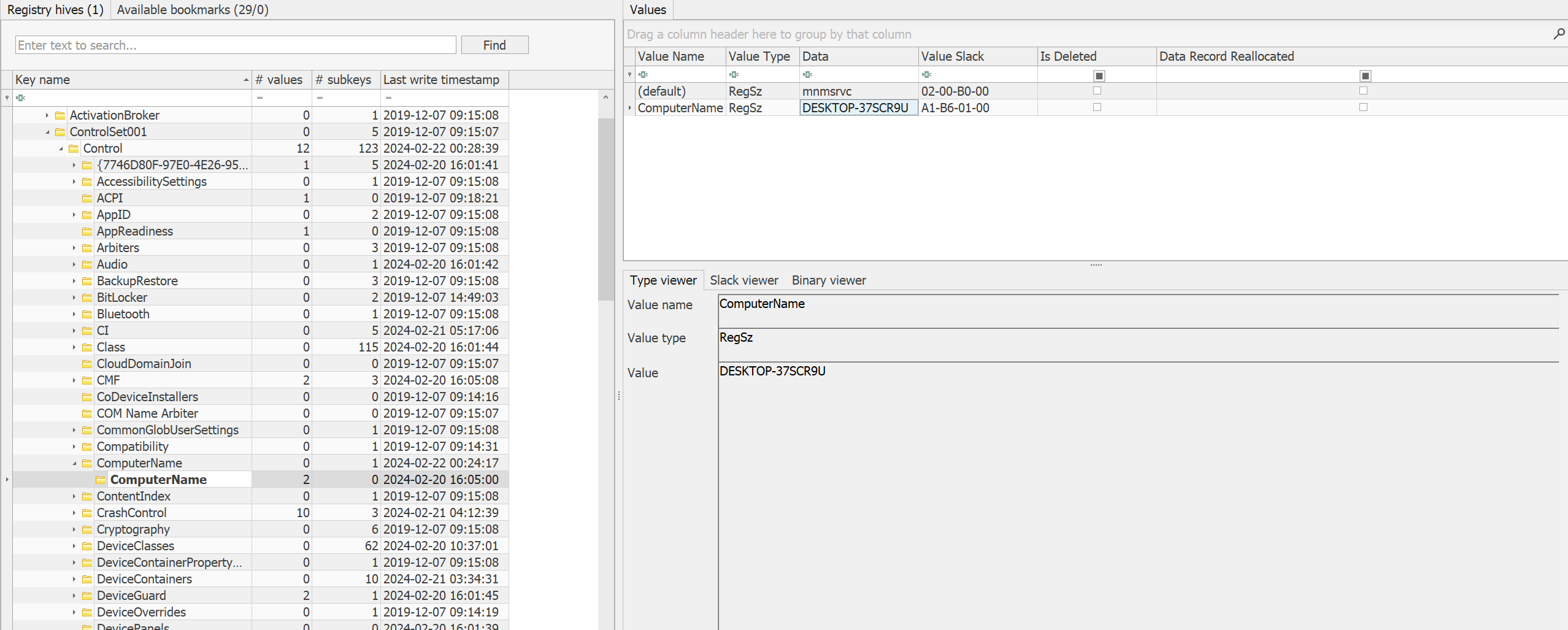The image size is (1568, 630).
Task: Expand the DeviceClasses key
Action: click(74, 546)
